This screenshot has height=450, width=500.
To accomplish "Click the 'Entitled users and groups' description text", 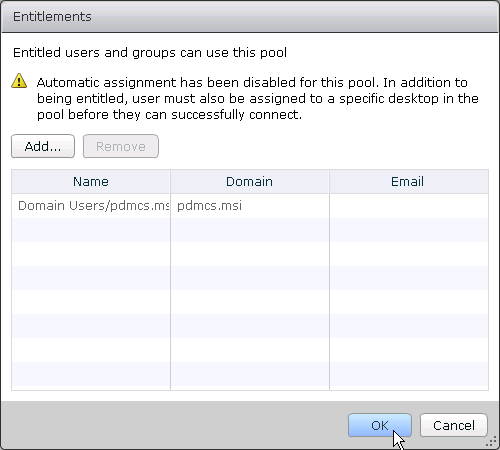I will pyautogui.click(x=150, y=53).
